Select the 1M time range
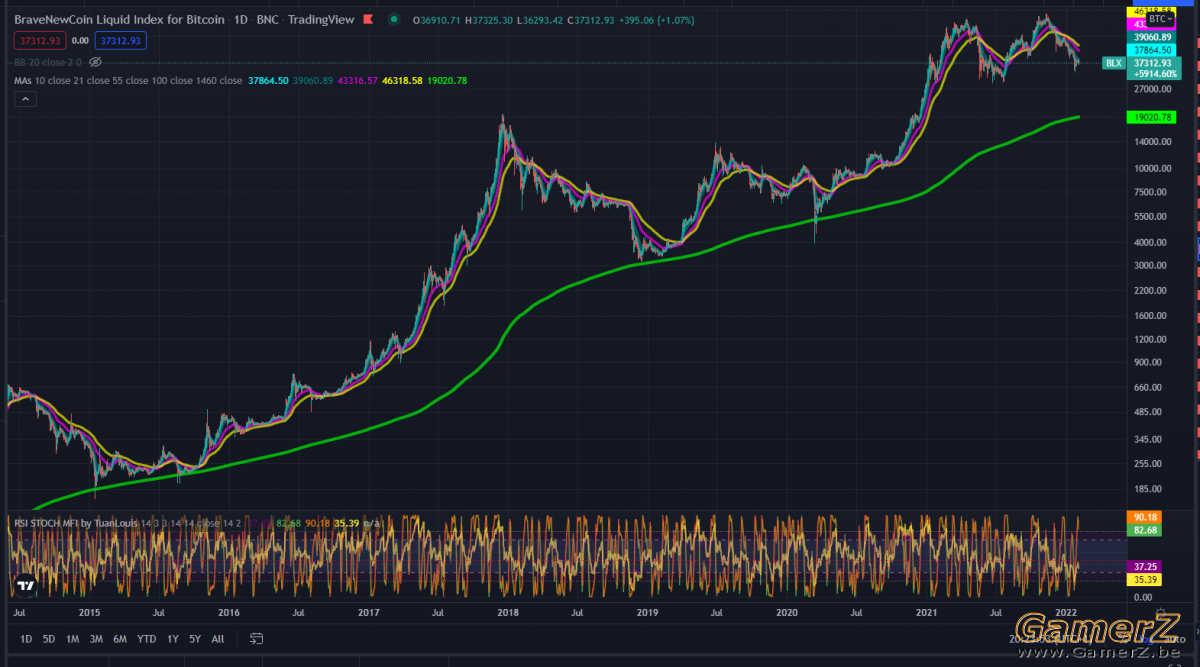 (x=72, y=638)
